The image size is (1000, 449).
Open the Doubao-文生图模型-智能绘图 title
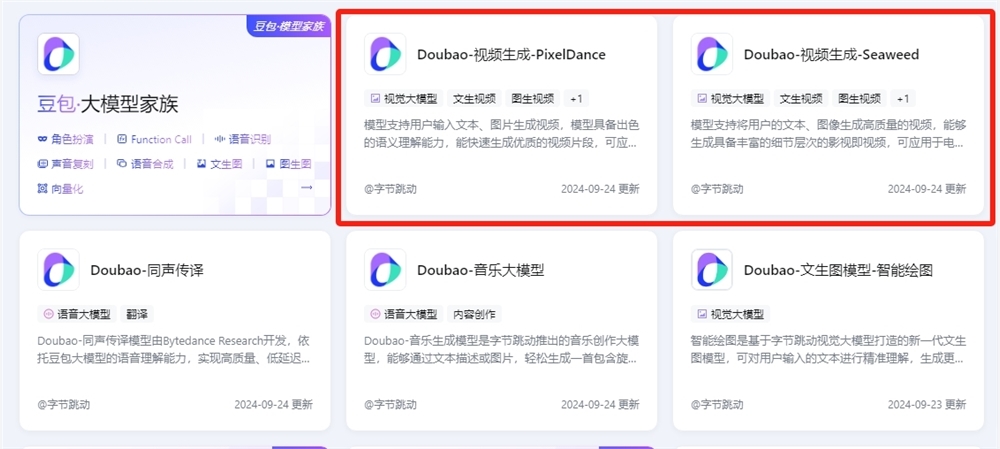pyautogui.click(x=838, y=270)
